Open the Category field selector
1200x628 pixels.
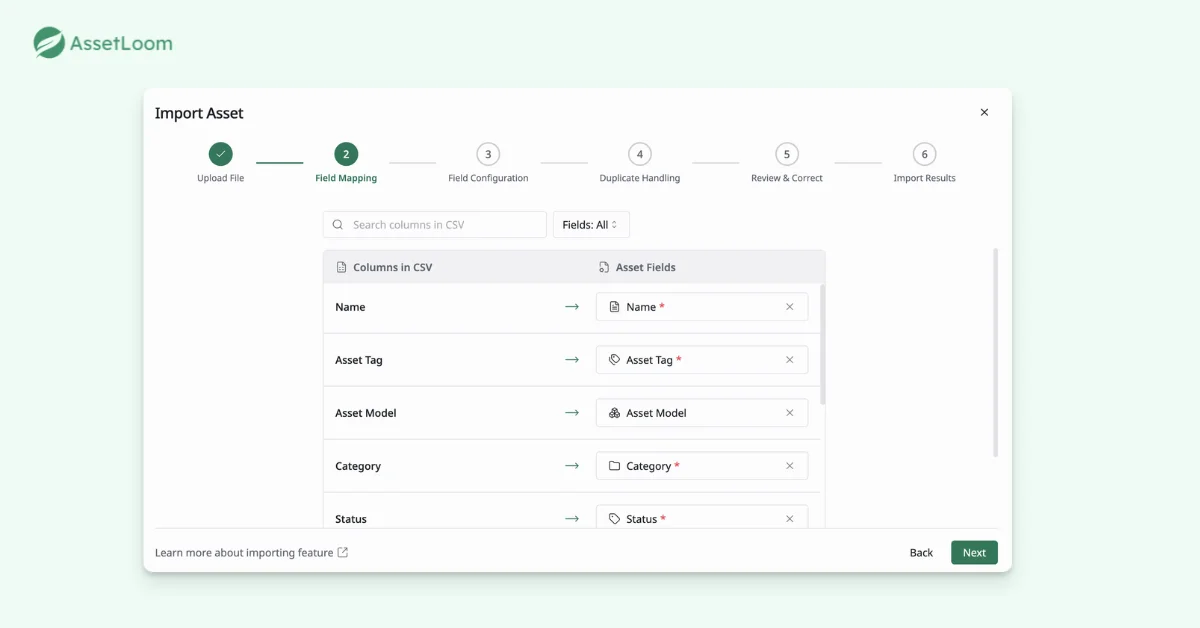[702, 466]
